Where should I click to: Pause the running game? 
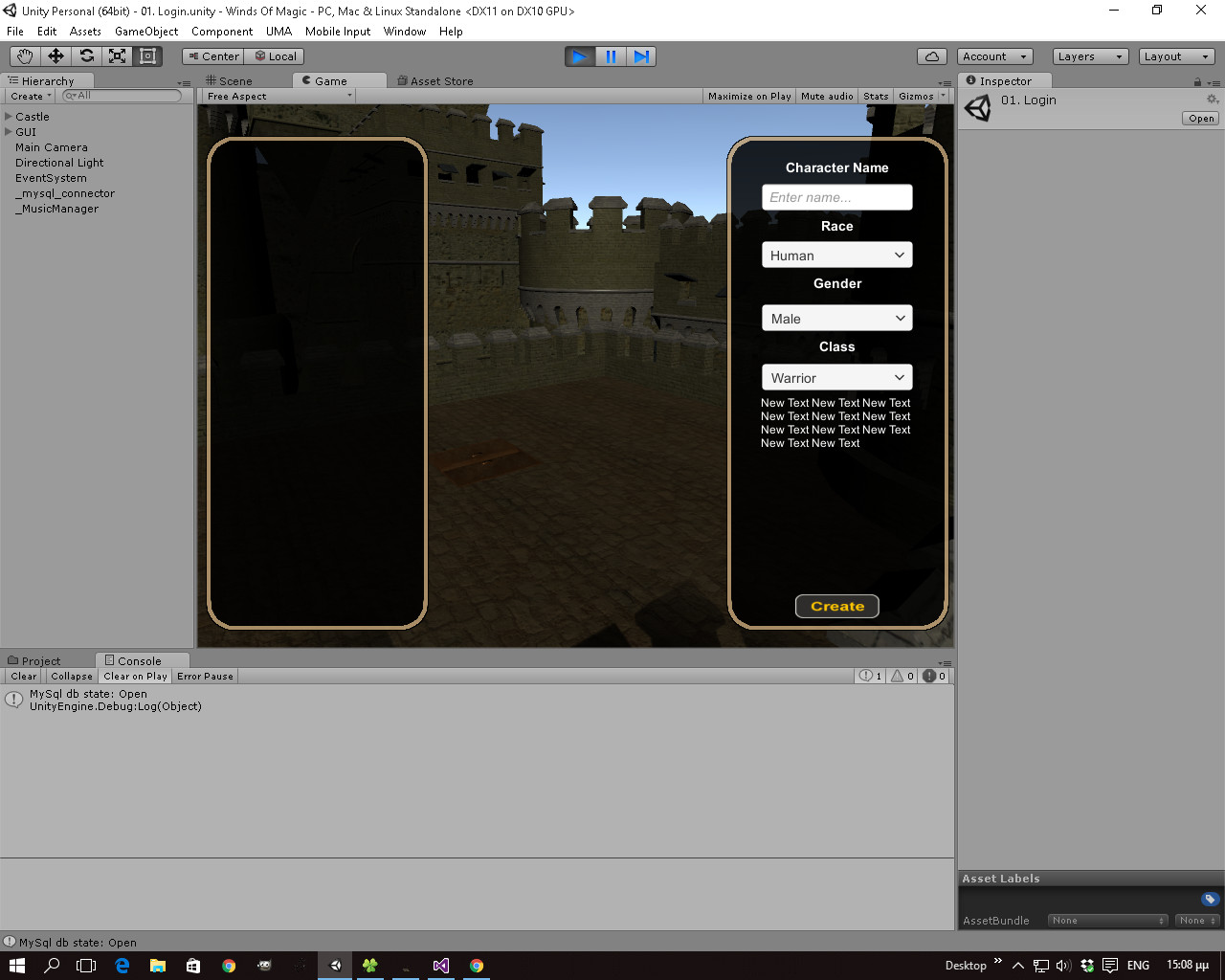point(611,56)
